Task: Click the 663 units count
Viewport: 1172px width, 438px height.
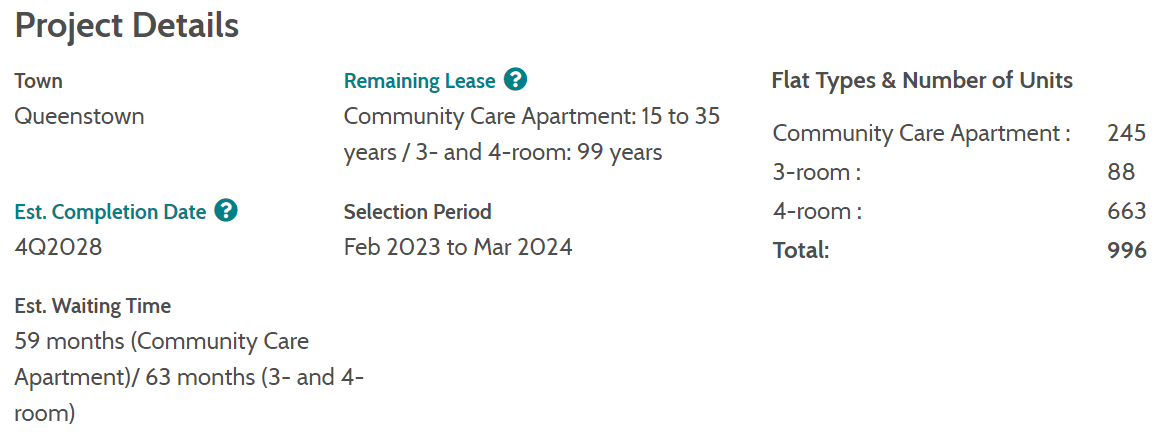Action: coord(1126,211)
